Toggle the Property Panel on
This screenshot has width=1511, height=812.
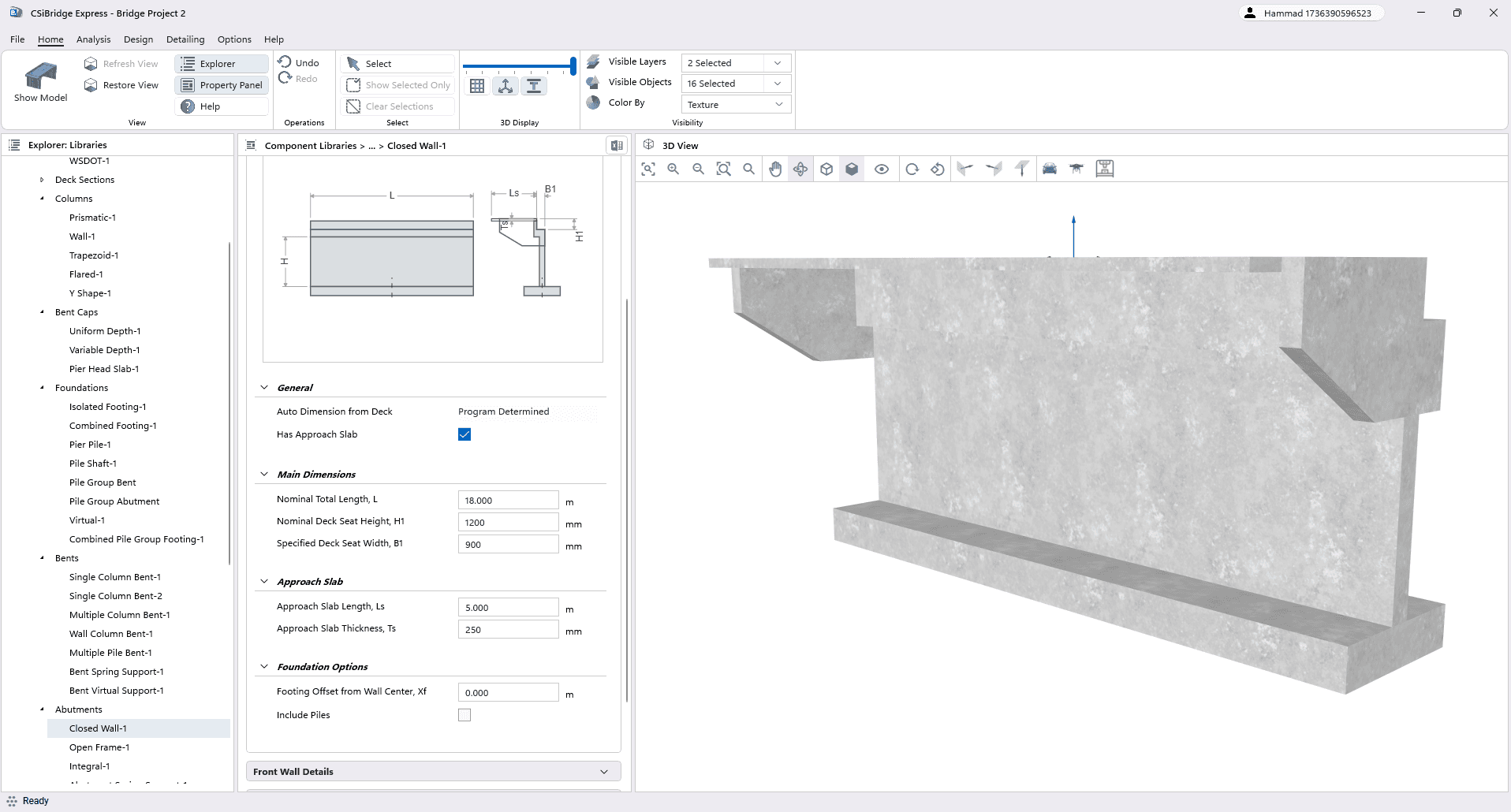[x=221, y=84]
